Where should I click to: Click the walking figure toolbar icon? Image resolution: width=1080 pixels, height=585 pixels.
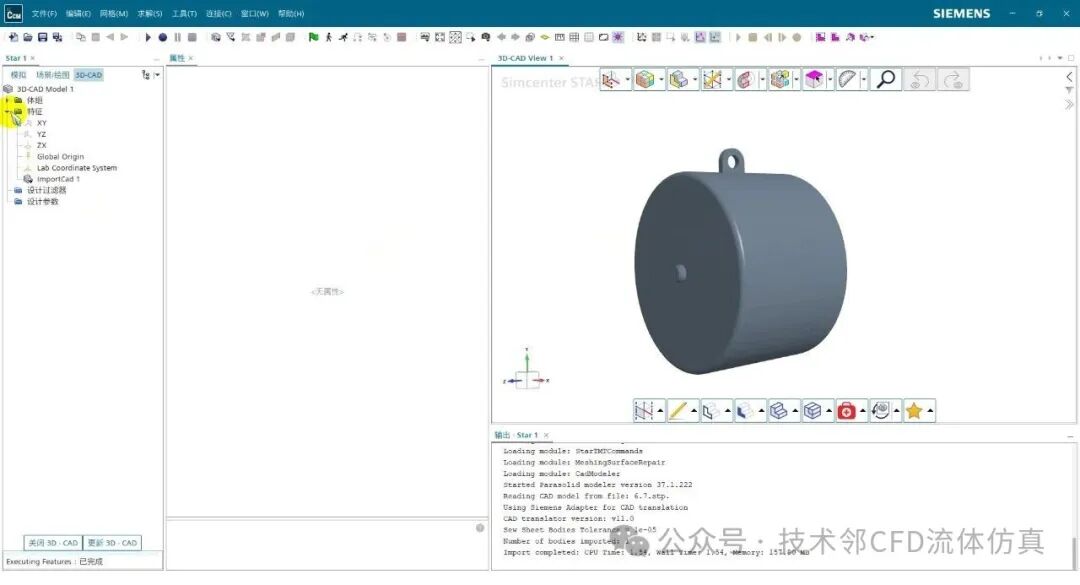(x=329, y=37)
